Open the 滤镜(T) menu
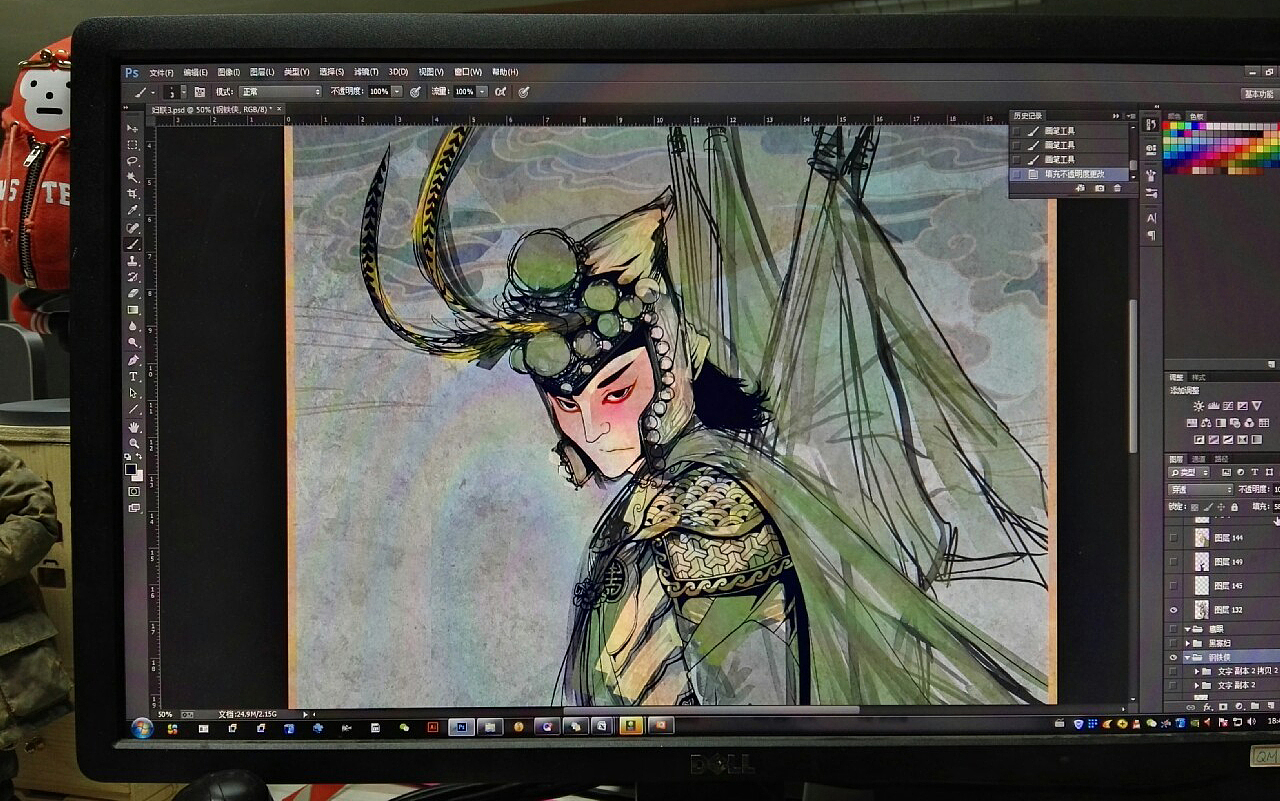 (366, 73)
